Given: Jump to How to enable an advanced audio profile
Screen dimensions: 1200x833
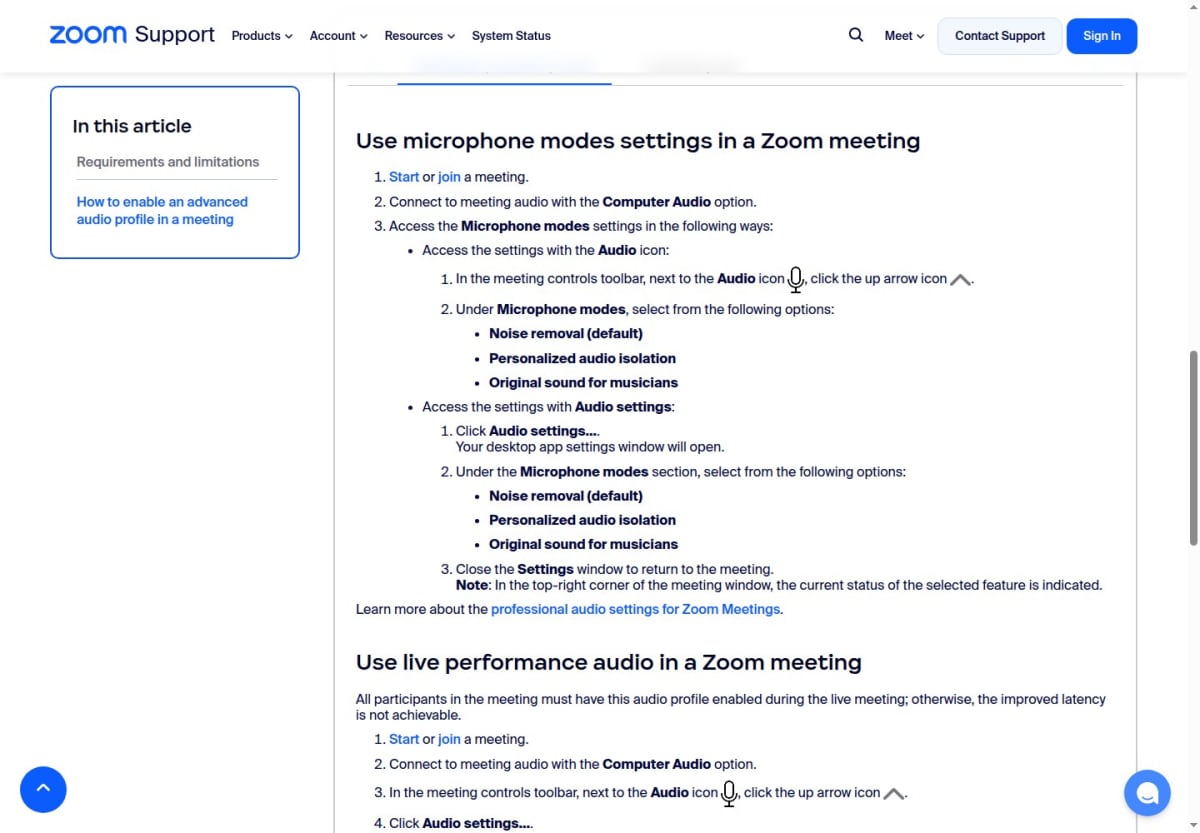Looking at the screenshot, I should [x=162, y=210].
